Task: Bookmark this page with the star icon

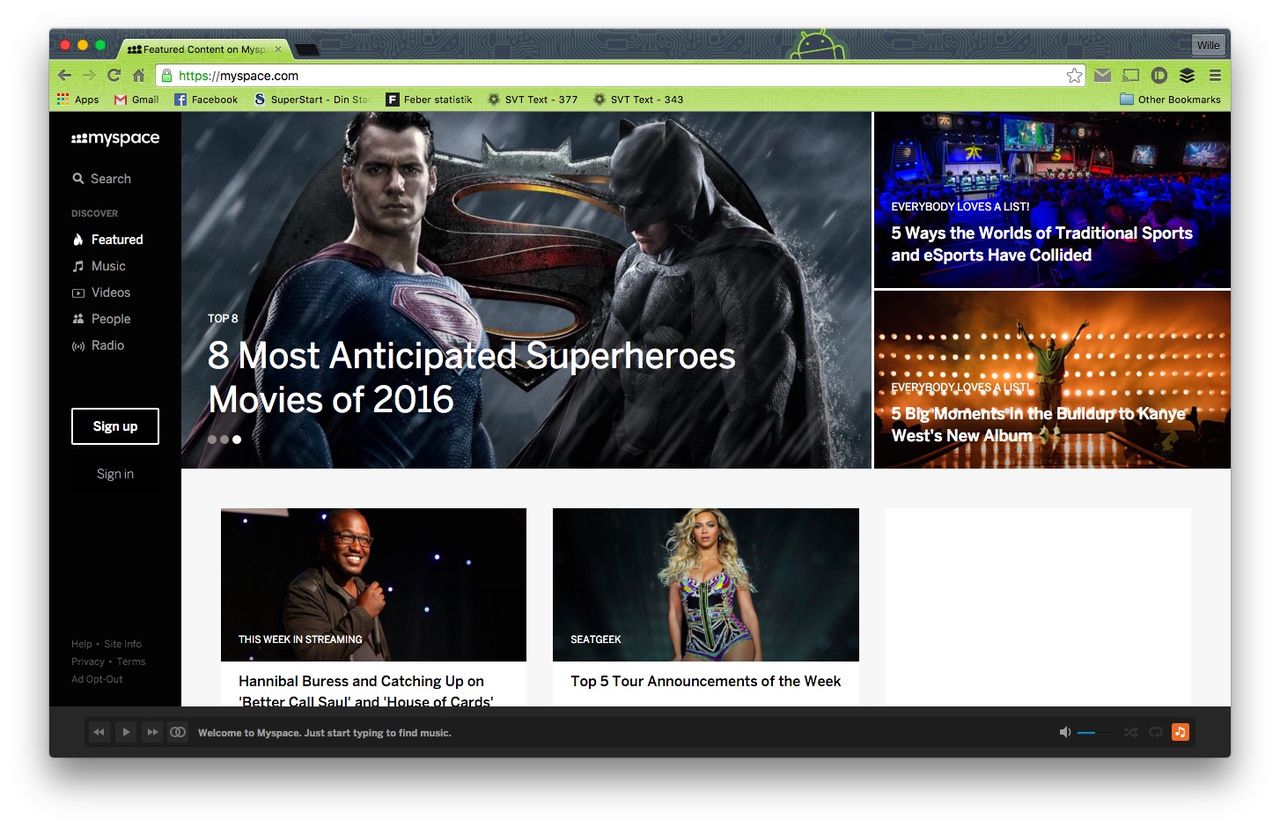Action: pyautogui.click(x=1074, y=76)
